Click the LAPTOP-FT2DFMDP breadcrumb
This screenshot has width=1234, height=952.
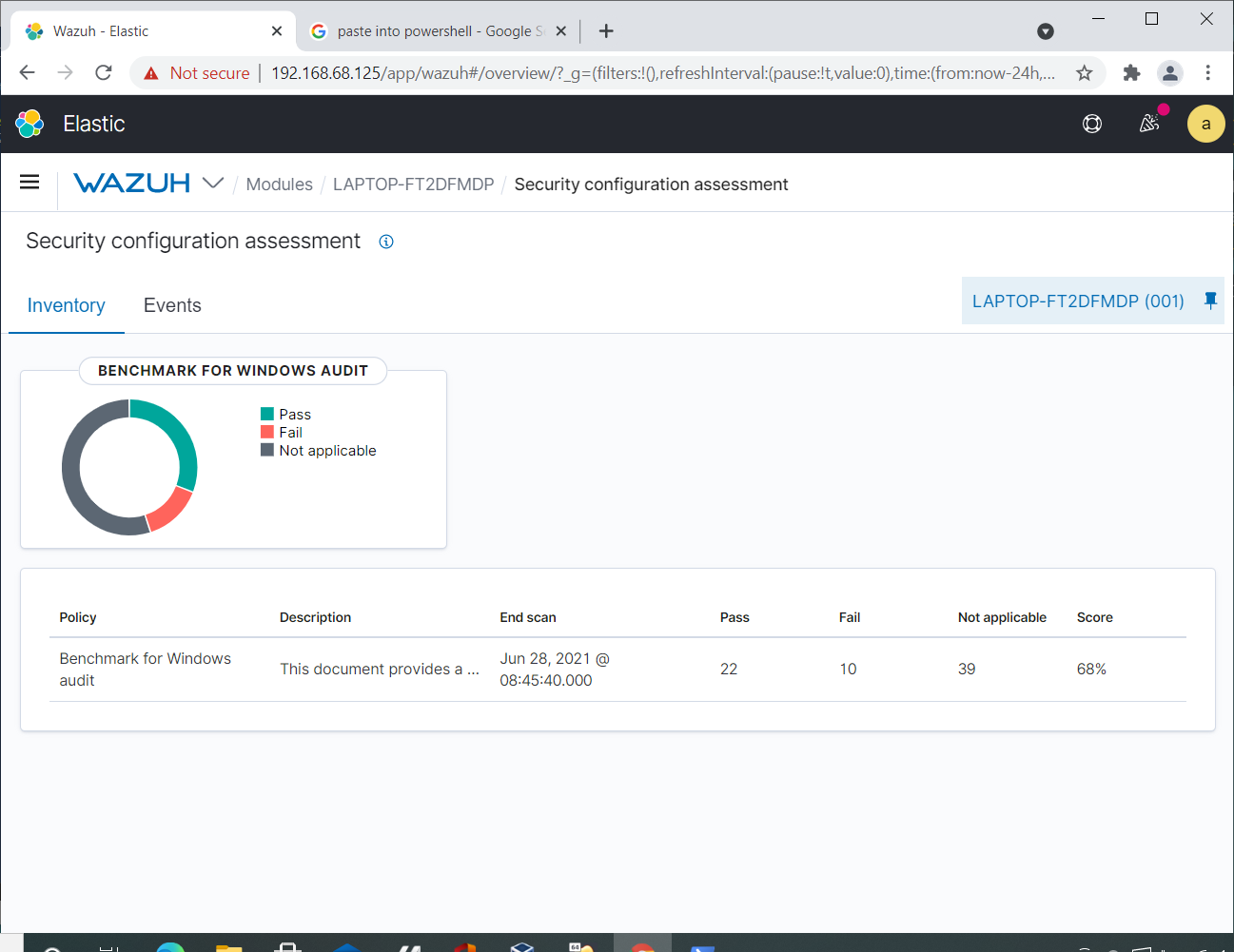pyautogui.click(x=414, y=185)
